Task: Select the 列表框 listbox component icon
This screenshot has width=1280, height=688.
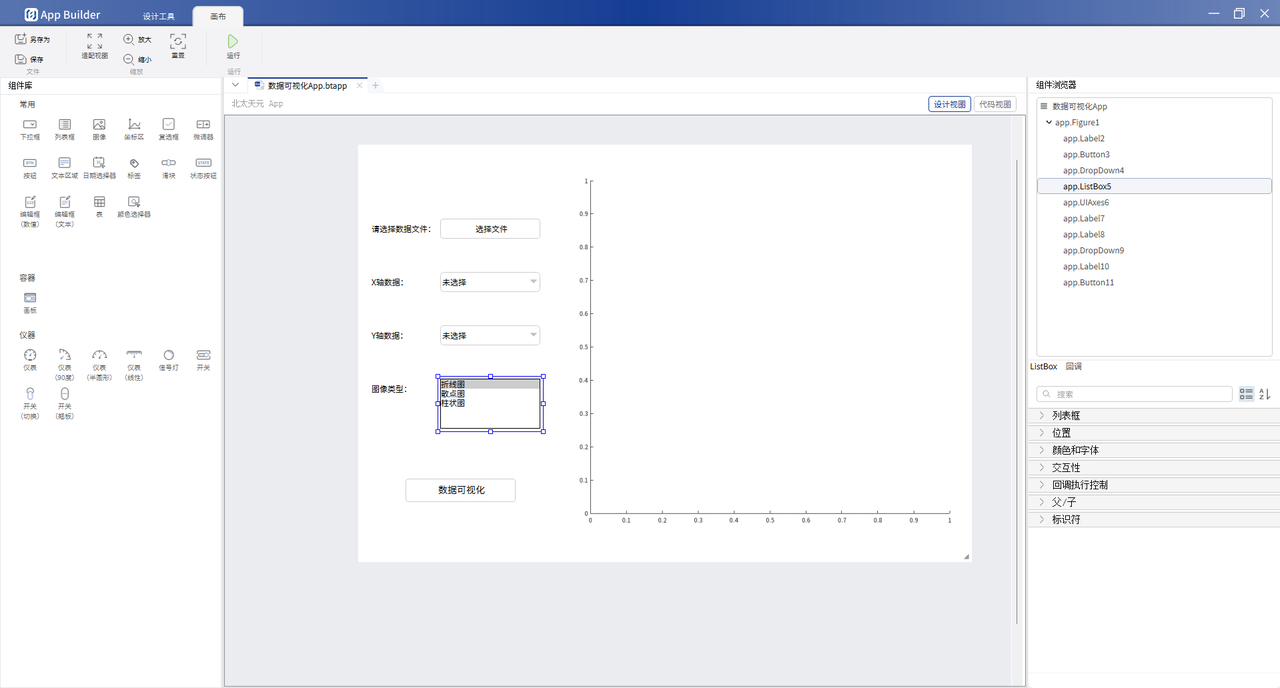Action: point(64,124)
